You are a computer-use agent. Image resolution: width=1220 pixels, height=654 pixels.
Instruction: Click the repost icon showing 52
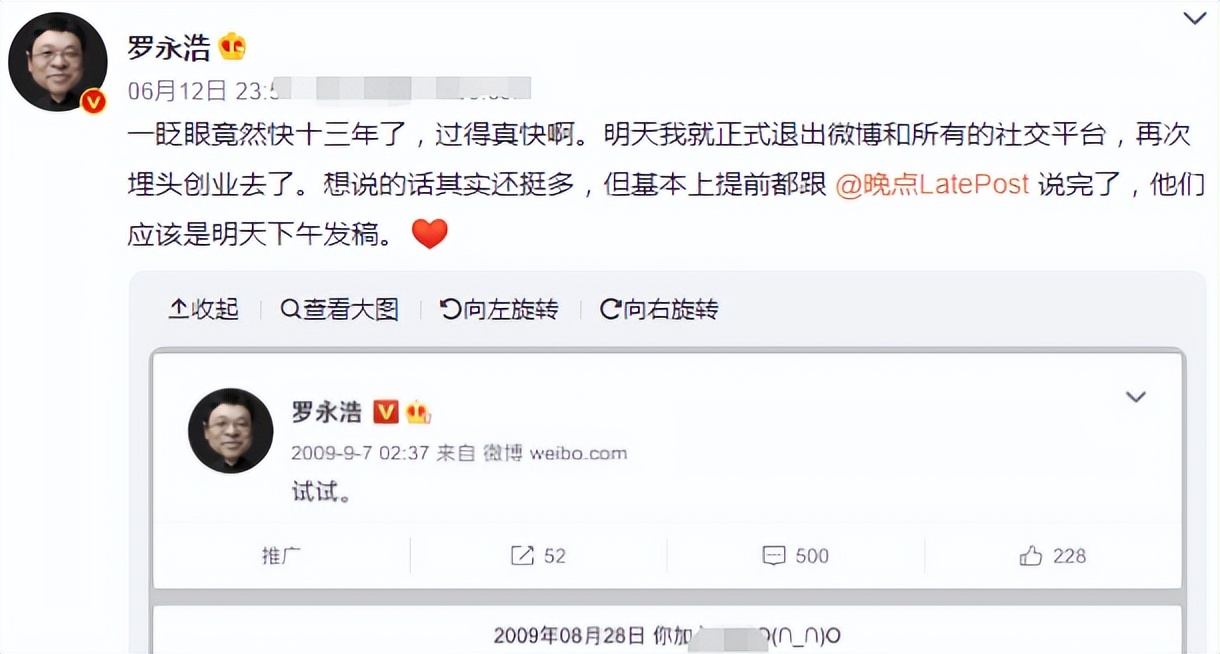coord(538,556)
